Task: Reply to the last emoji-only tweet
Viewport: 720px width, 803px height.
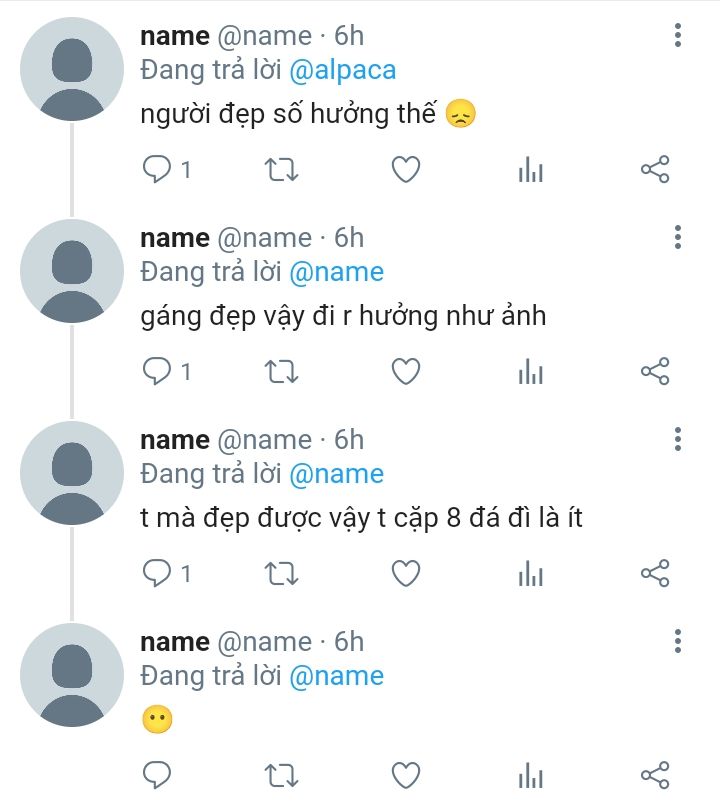Action: [157, 774]
